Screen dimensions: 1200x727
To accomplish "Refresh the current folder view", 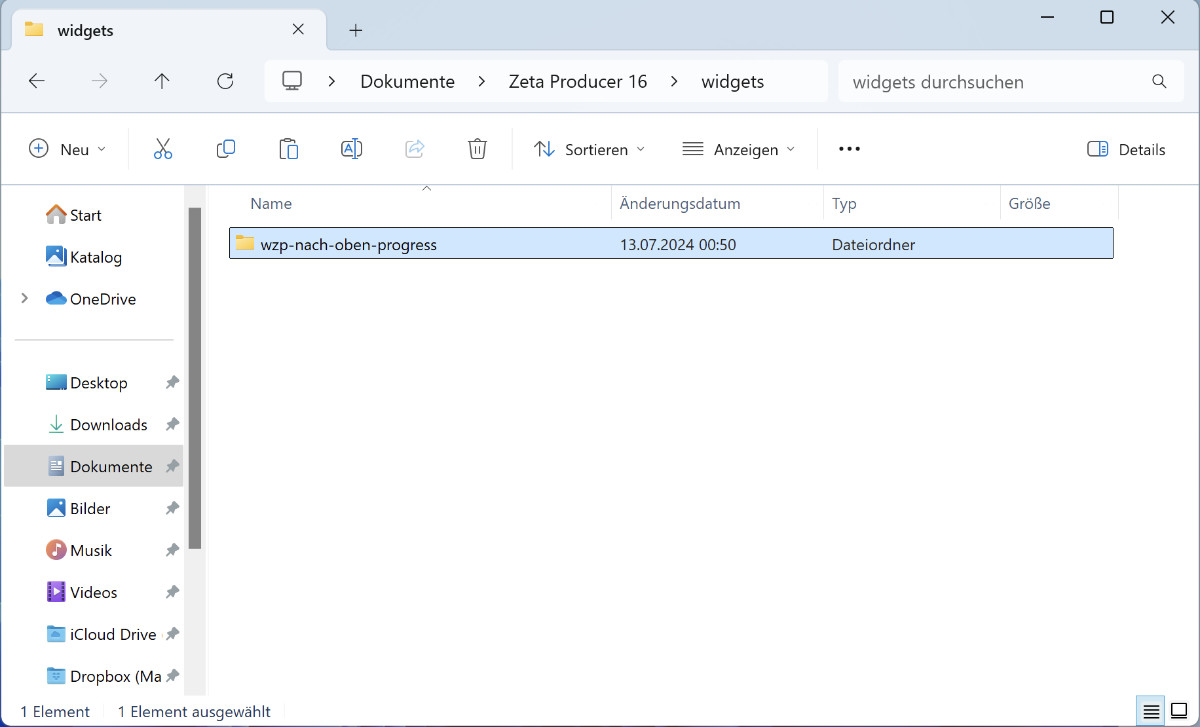I will tap(225, 81).
